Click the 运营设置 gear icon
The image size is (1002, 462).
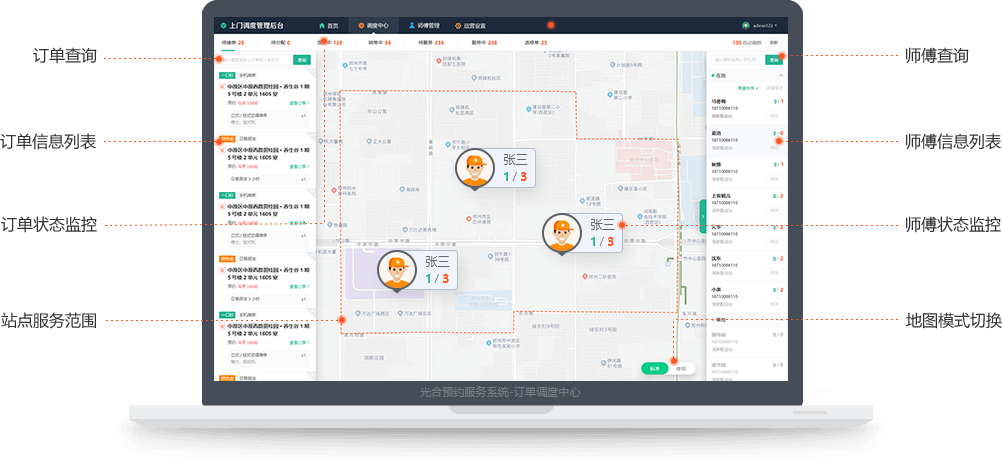[458, 25]
